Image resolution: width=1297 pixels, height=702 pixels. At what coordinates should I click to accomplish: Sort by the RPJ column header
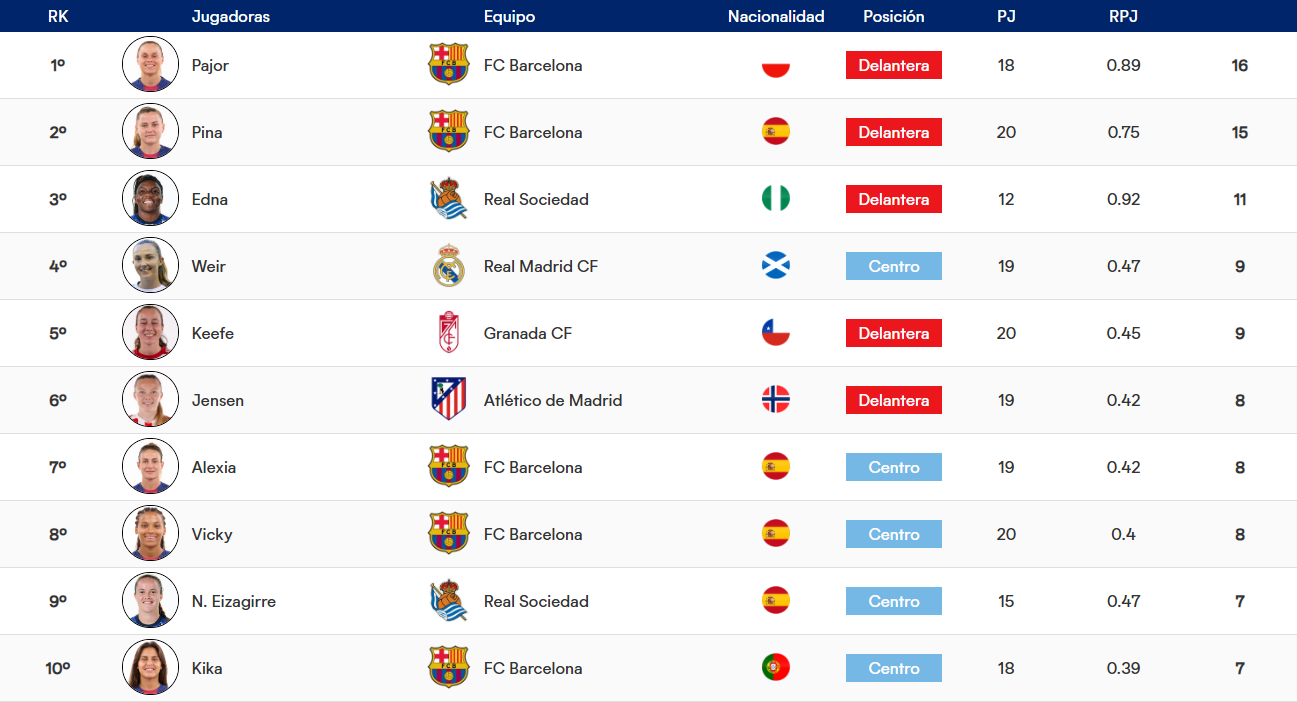(1123, 17)
